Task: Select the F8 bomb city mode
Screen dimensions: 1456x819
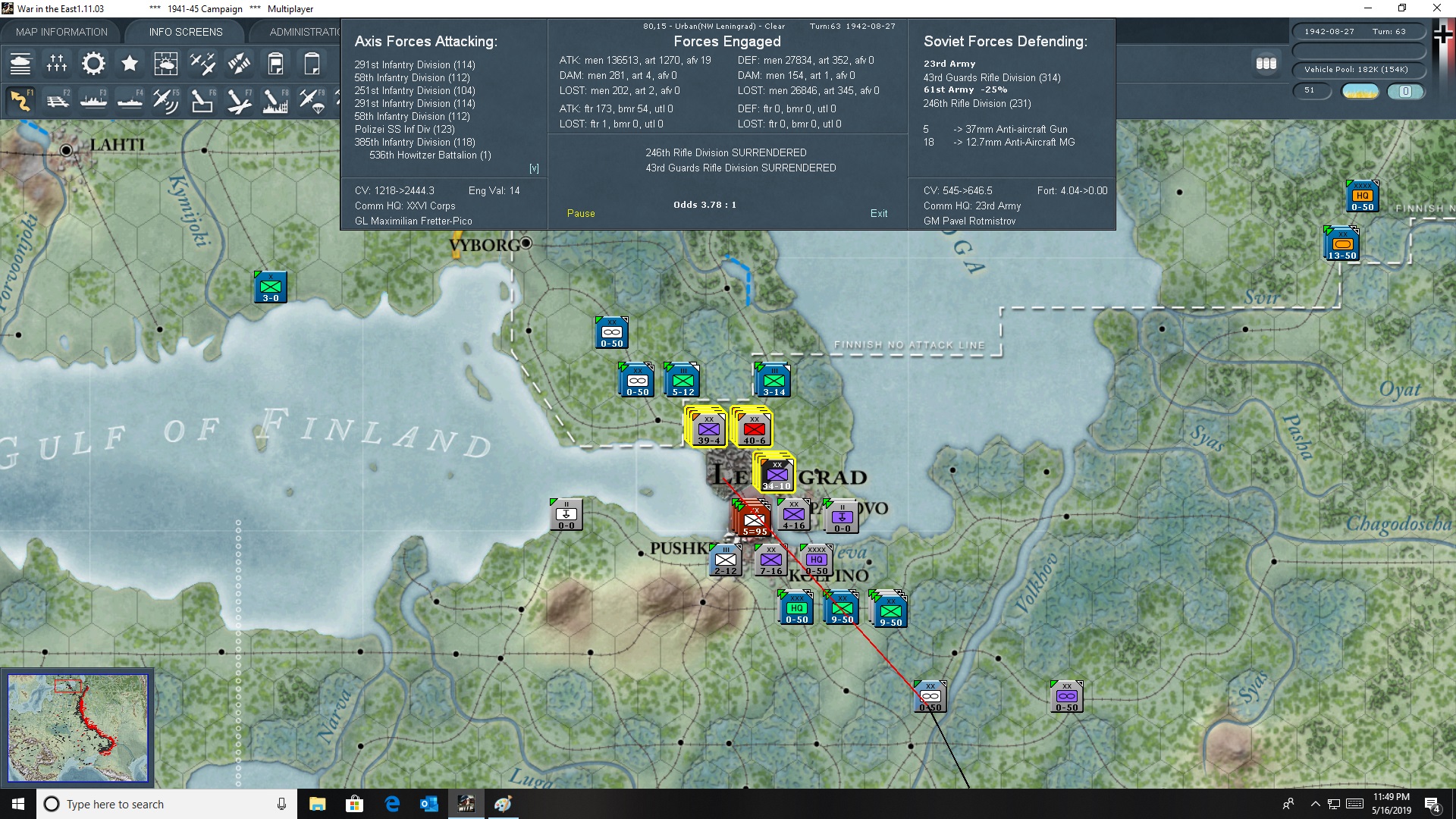Action: pyautogui.click(x=275, y=101)
